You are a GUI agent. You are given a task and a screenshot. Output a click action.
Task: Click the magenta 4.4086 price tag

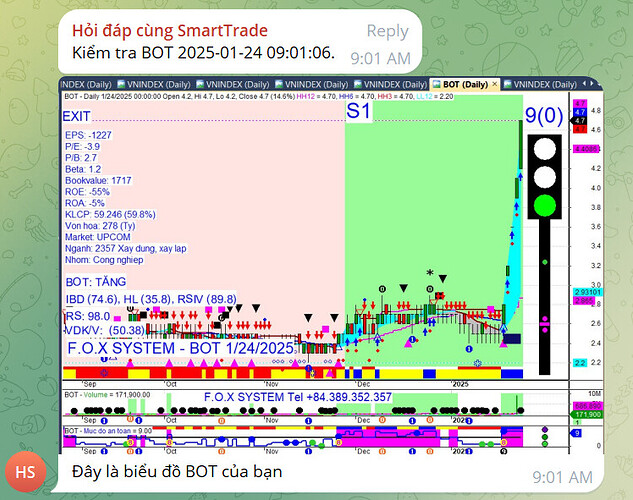(x=585, y=149)
